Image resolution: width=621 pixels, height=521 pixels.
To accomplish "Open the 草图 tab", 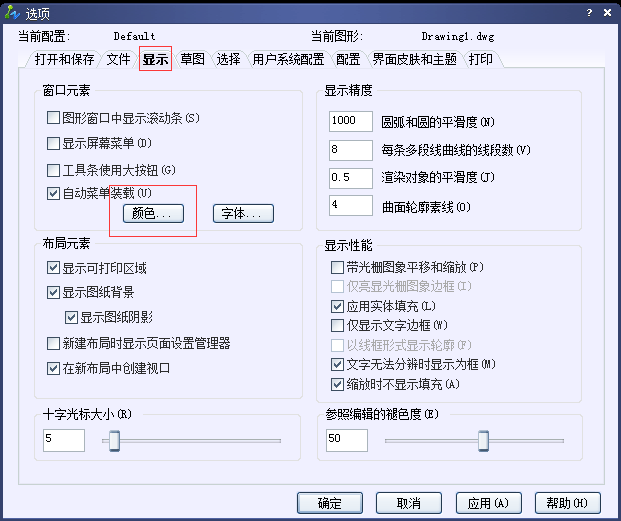I will pos(192,59).
